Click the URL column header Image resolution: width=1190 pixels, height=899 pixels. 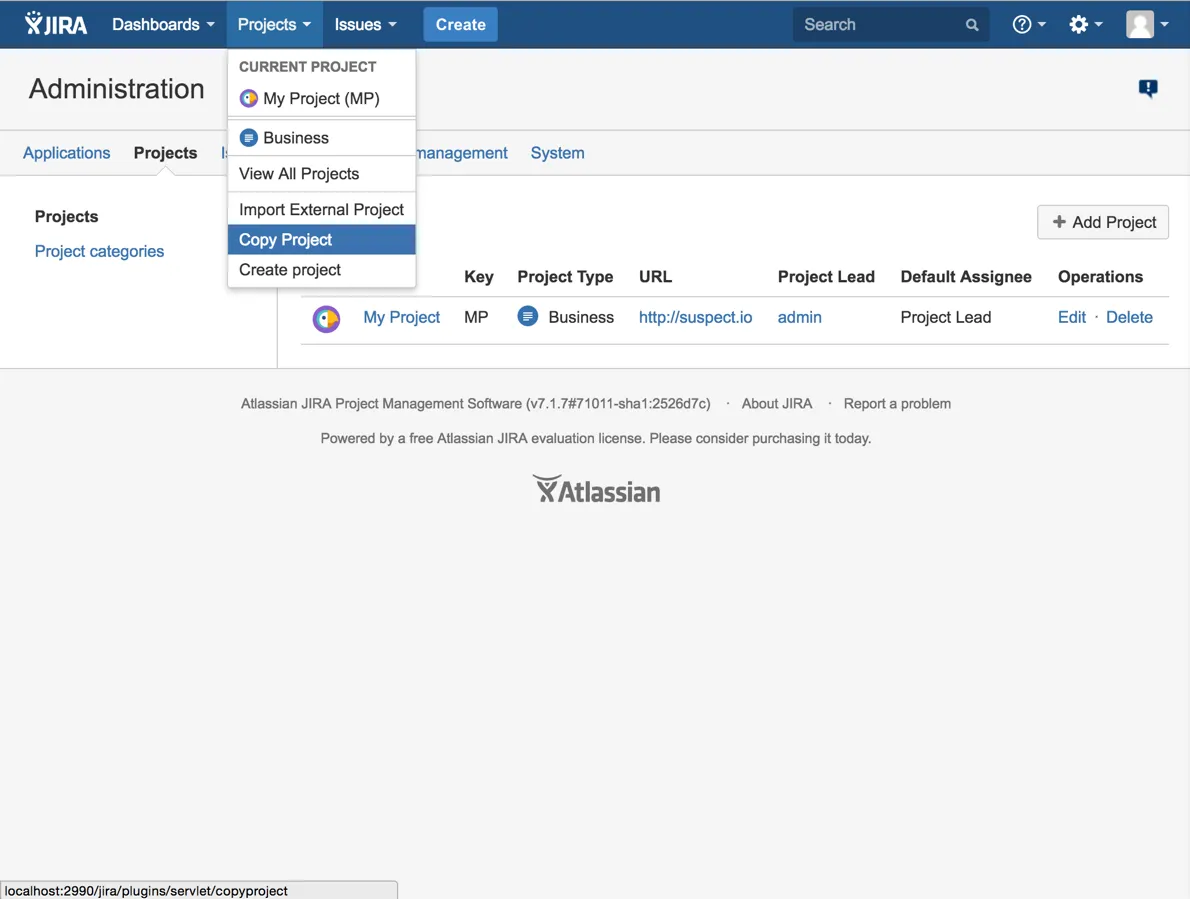click(x=655, y=277)
